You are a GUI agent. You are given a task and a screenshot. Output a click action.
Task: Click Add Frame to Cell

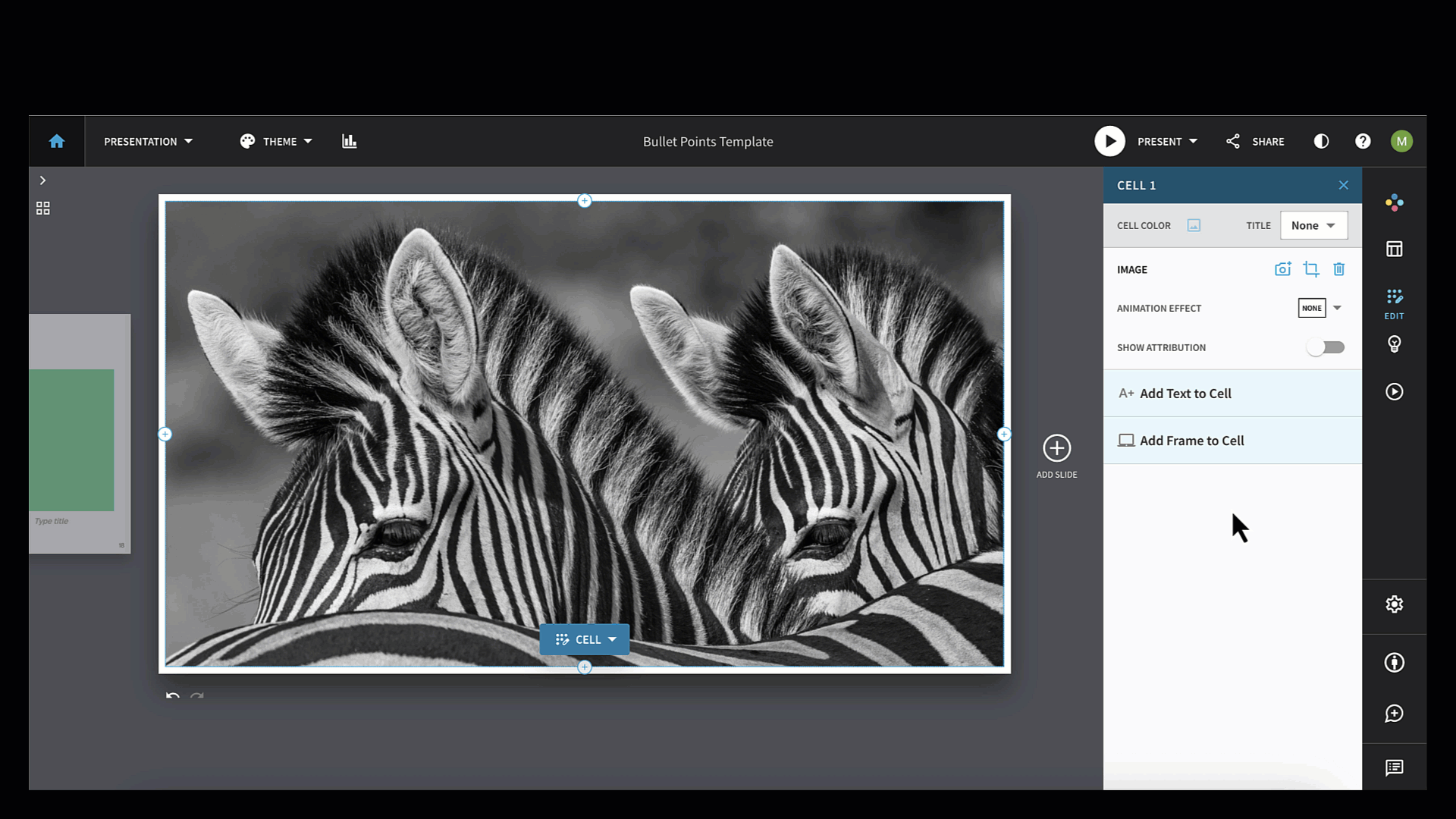tap(1232, 441)
